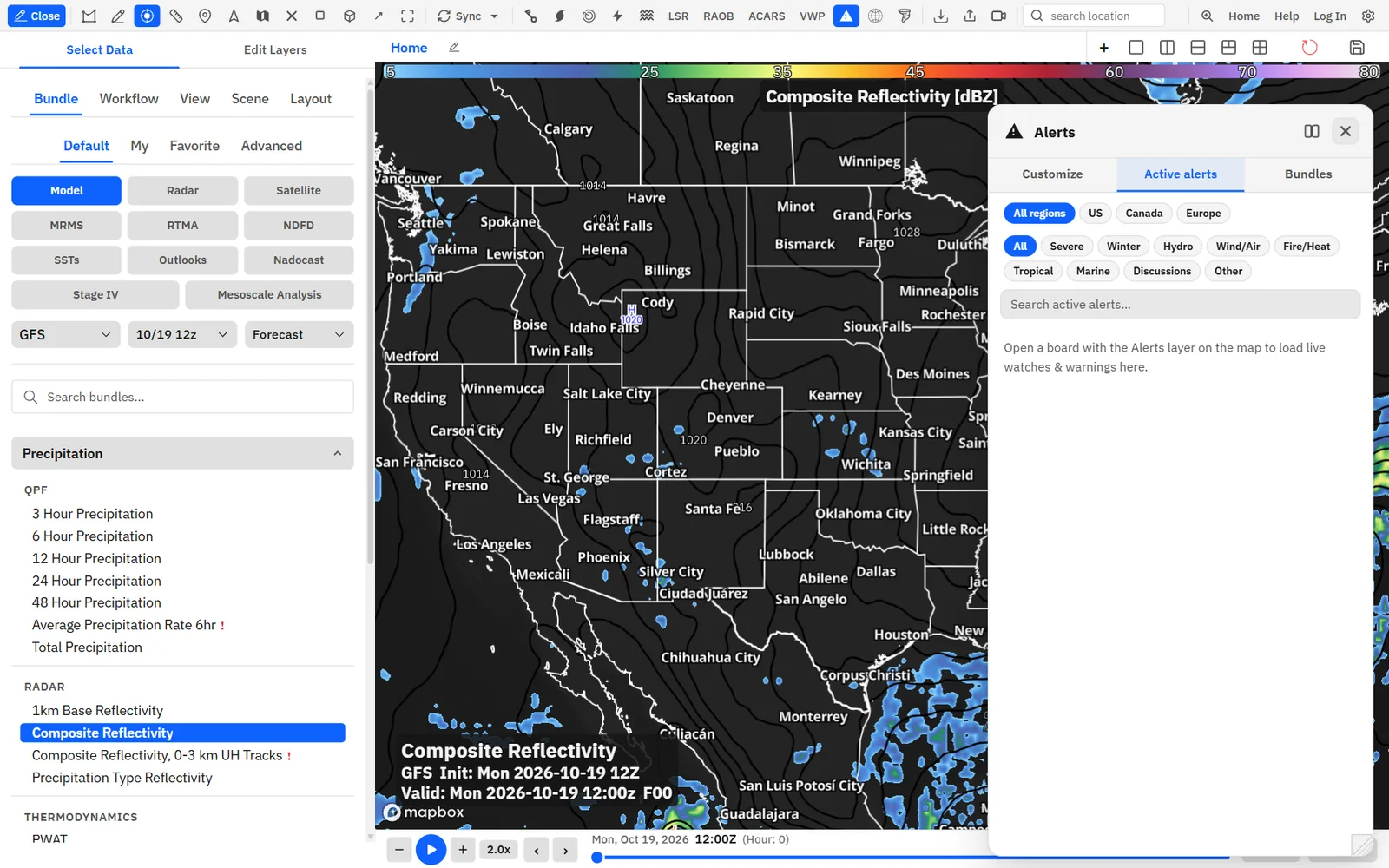Choose the location pin marker tool
Image resolution: width=1389 pixels, height=868 pixels.
205,16
